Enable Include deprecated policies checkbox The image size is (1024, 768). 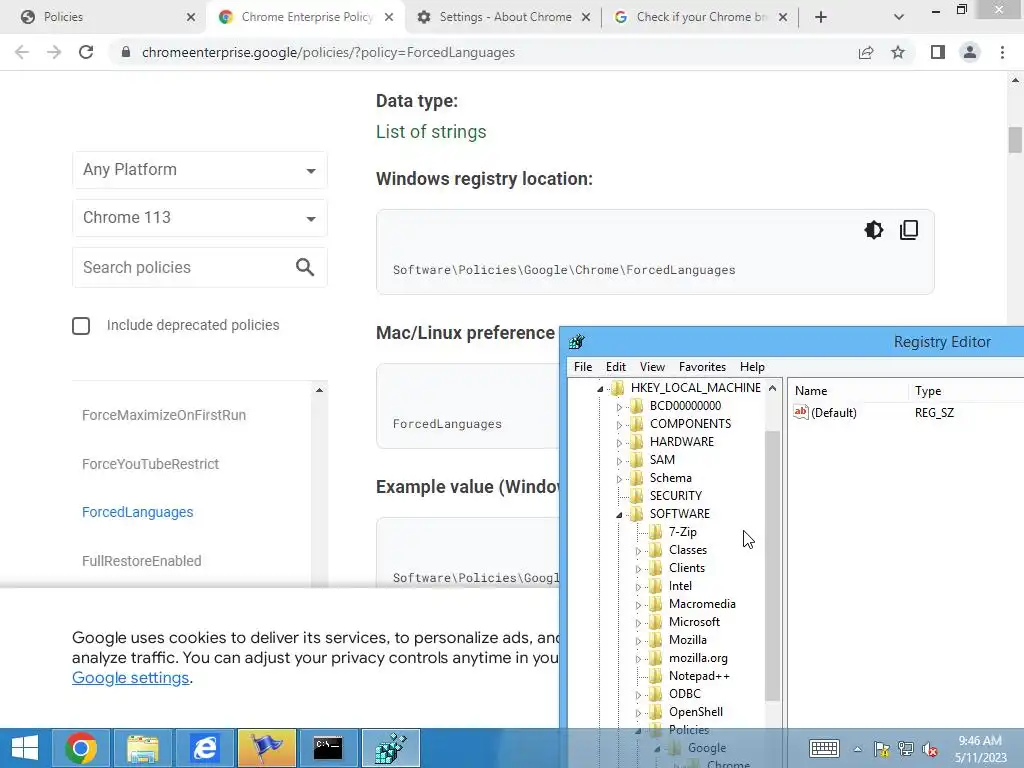tap(81, 325)
